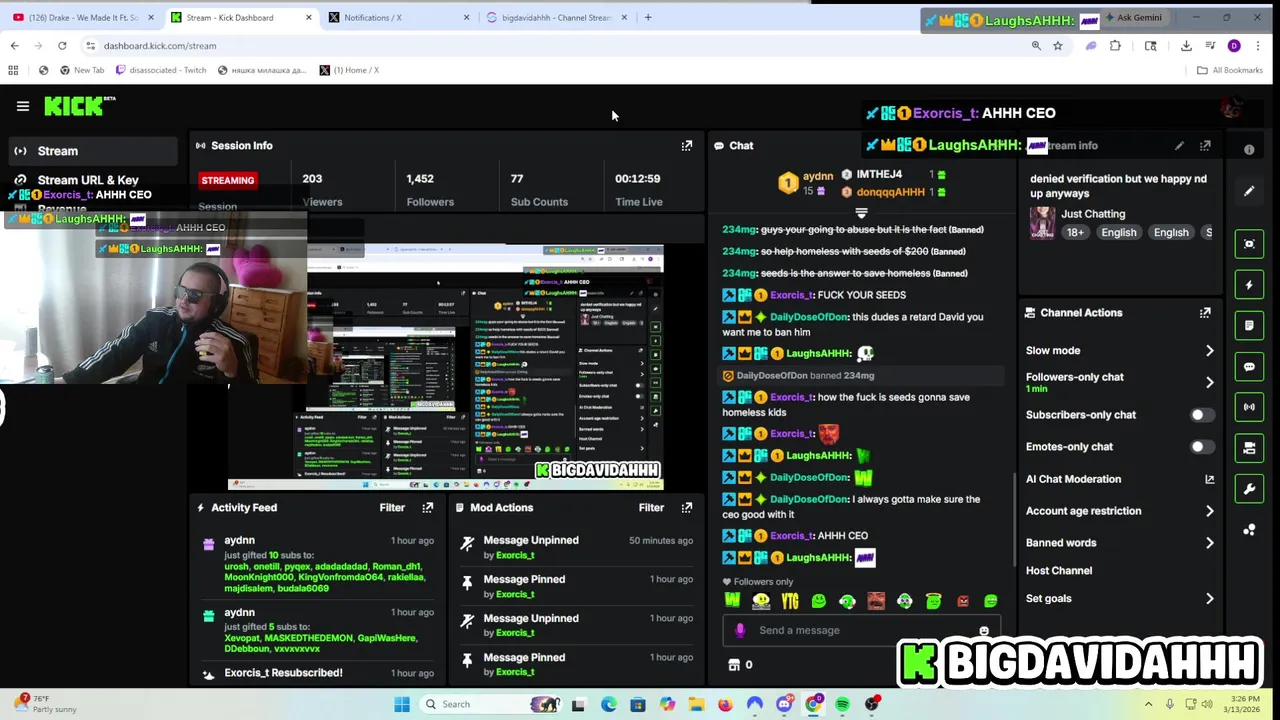
Task: Toggle Emotes-only chat switch
Action: (1203, 447)
